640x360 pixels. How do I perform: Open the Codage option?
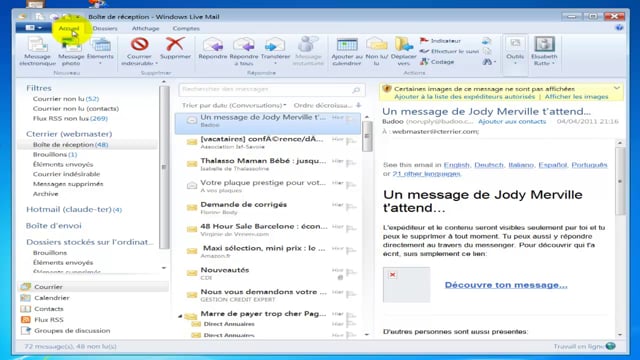[437, 62]
